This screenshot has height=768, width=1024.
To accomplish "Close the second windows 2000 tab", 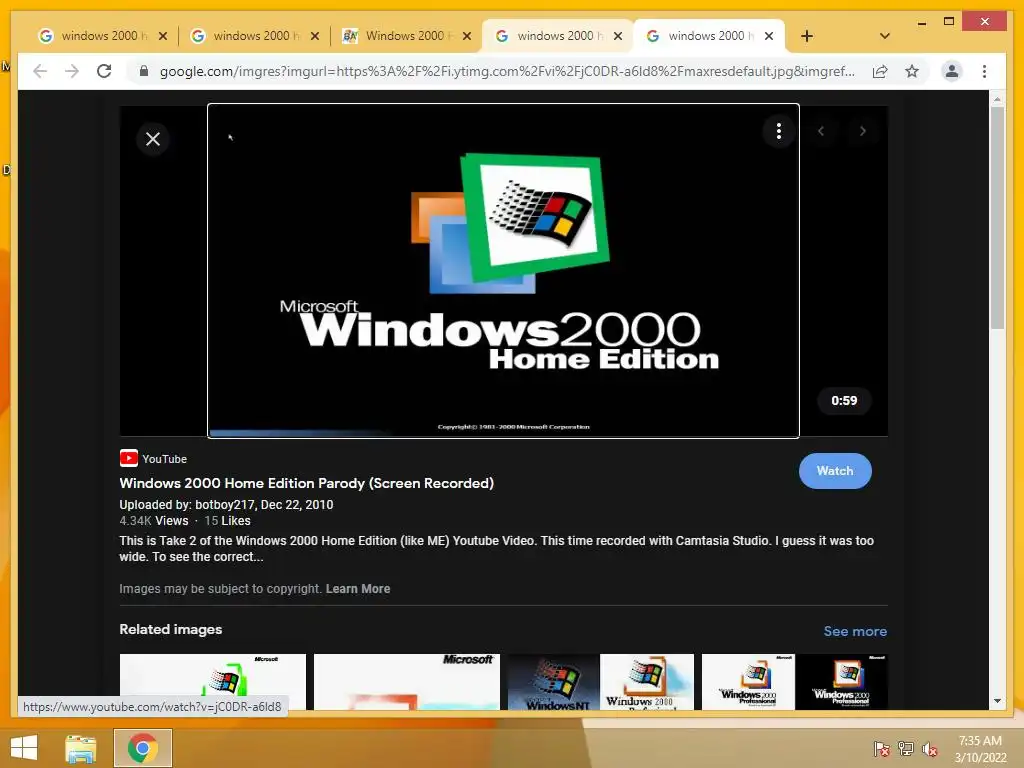I will coord(315,36).
